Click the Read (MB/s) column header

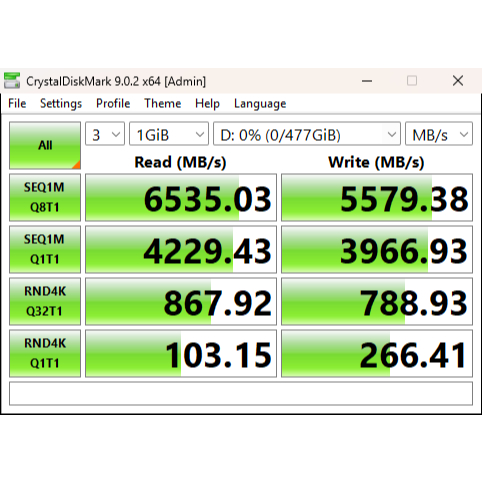[180, 163]
